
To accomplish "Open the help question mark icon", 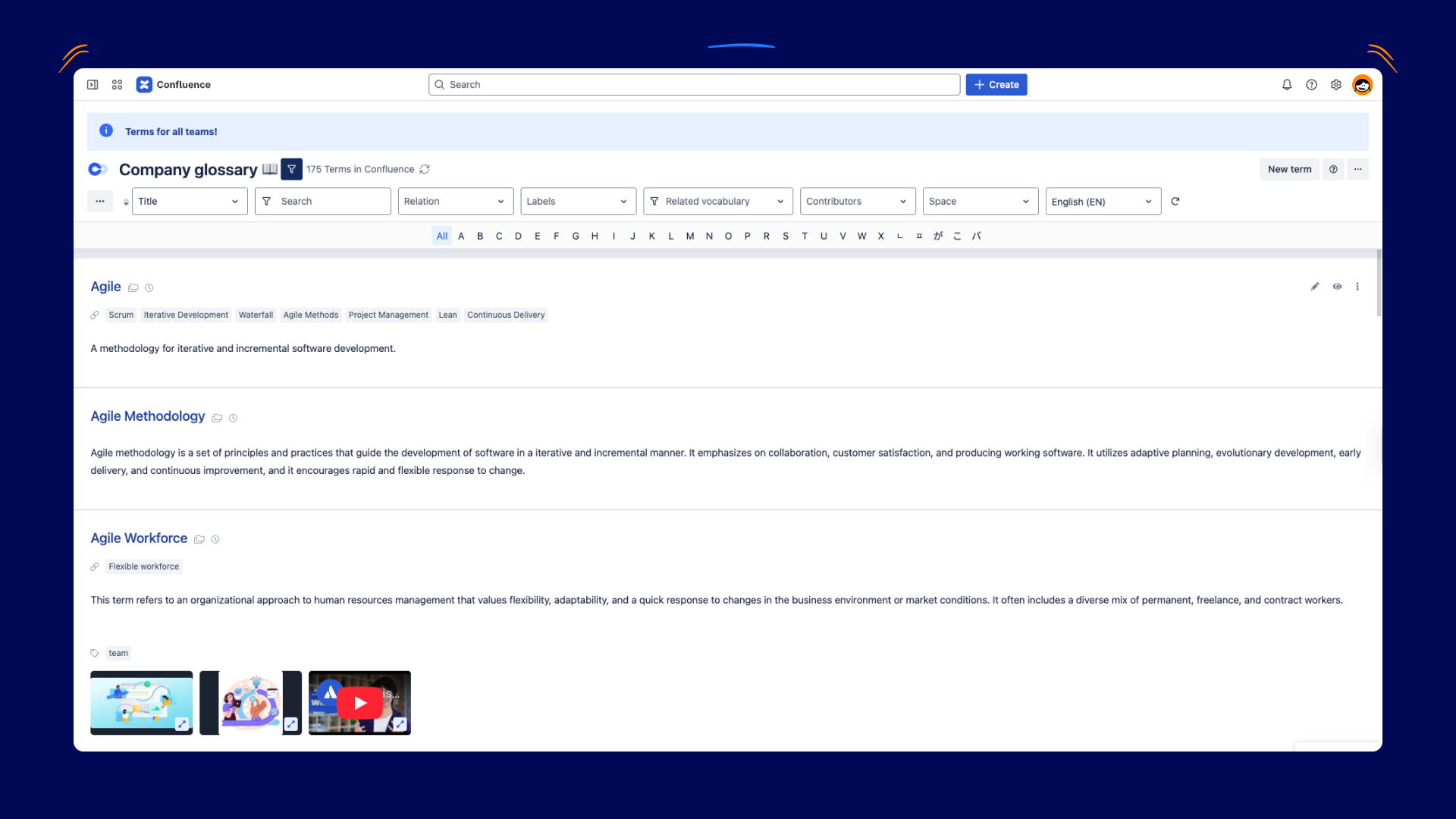I will click(x=1311, y=85).
